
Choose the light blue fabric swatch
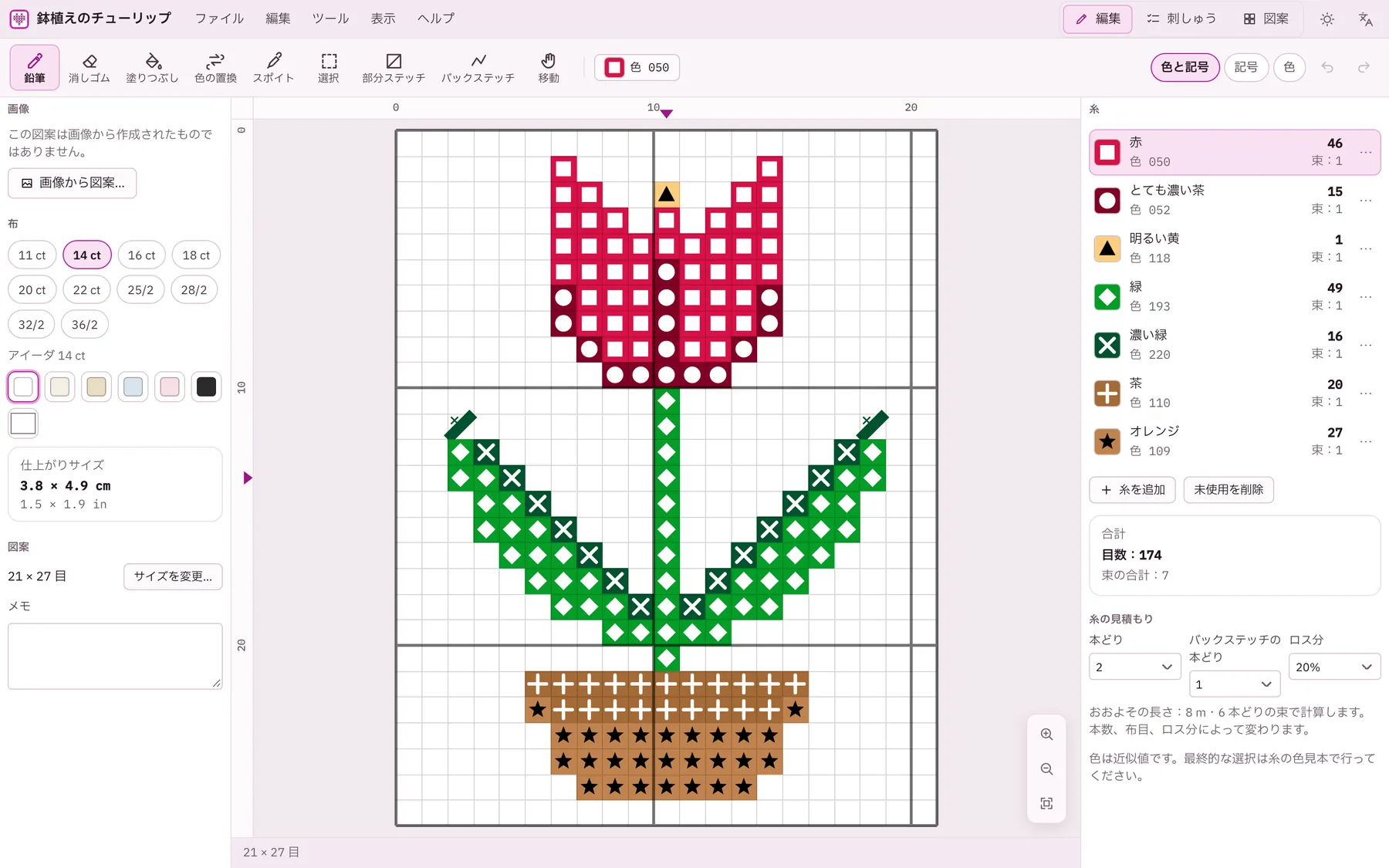click(133, 387)
